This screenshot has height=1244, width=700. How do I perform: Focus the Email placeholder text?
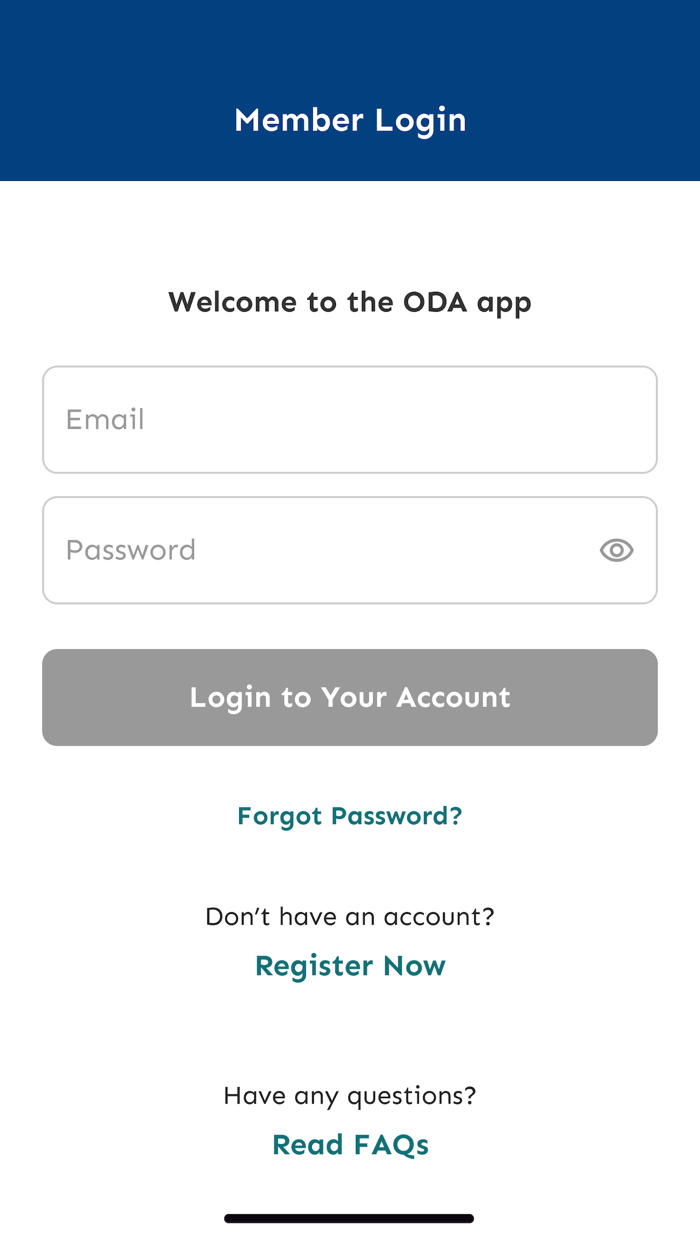coord(105,419)
